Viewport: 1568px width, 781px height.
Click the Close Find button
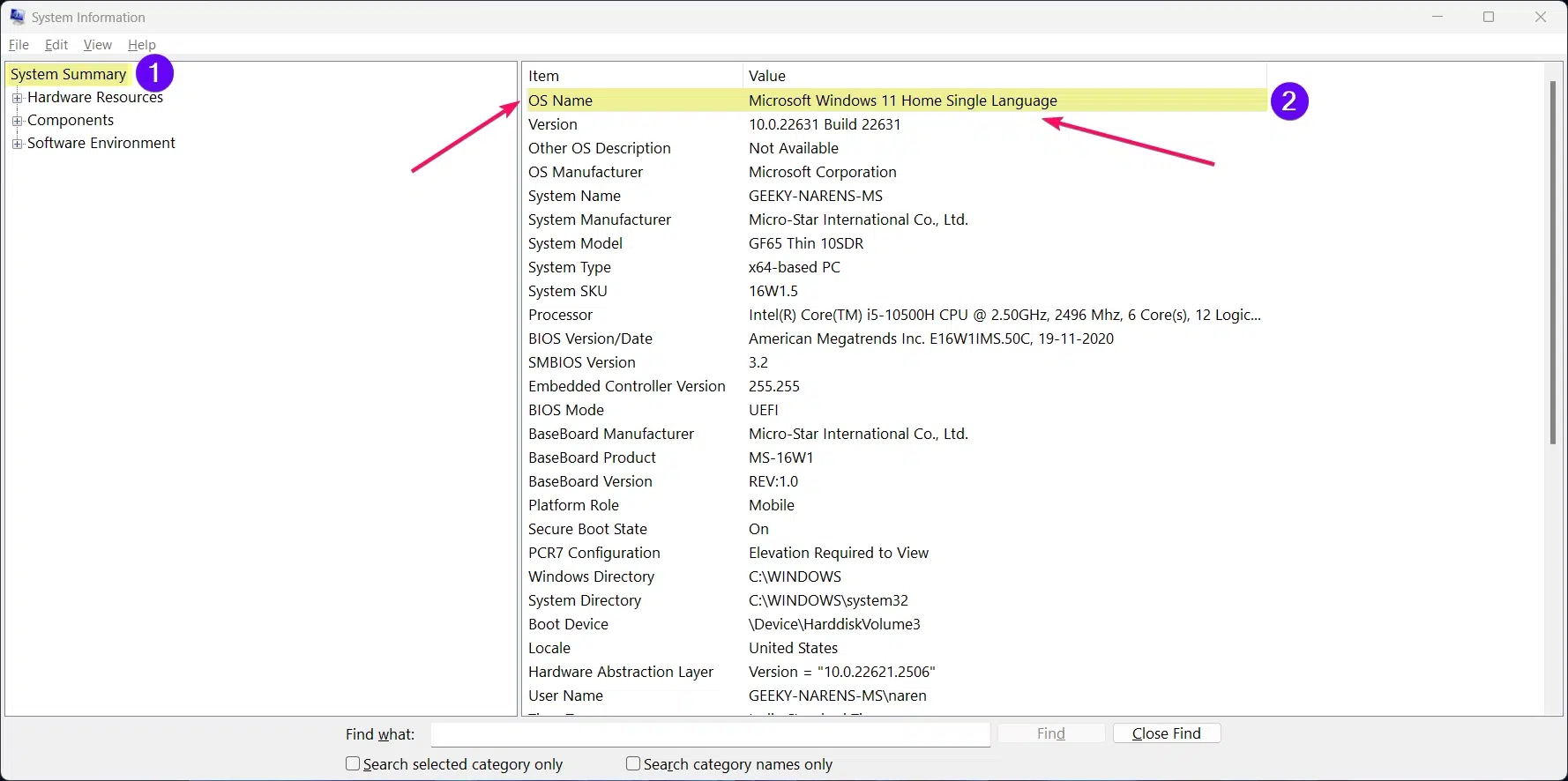(1167, 733)
